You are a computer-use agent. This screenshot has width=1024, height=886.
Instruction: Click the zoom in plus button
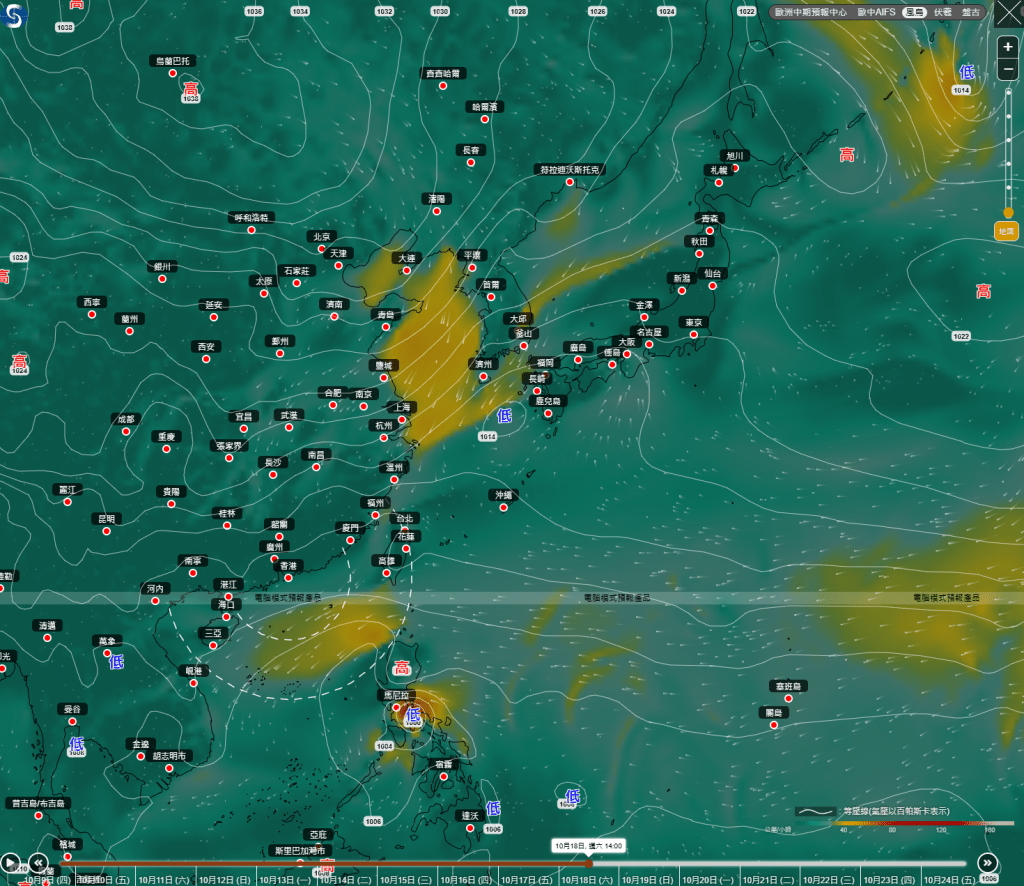[1007, 47]
